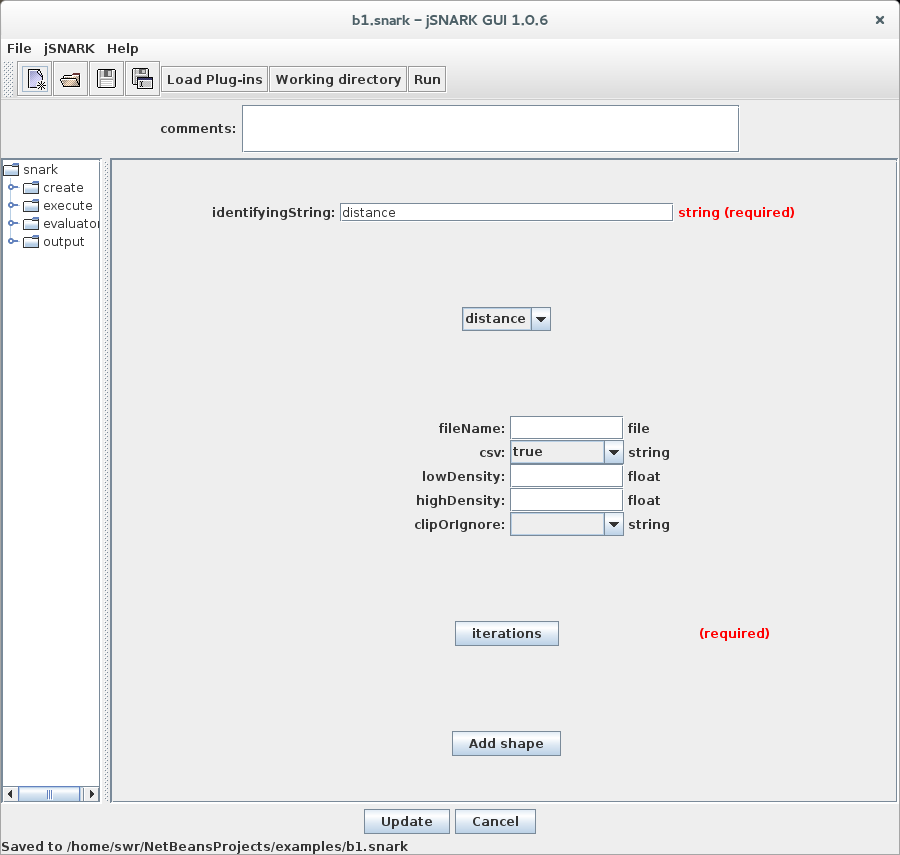The image size is (900, 855).
Task: Click the Save As toolbar icon
Action: (142, 79)
